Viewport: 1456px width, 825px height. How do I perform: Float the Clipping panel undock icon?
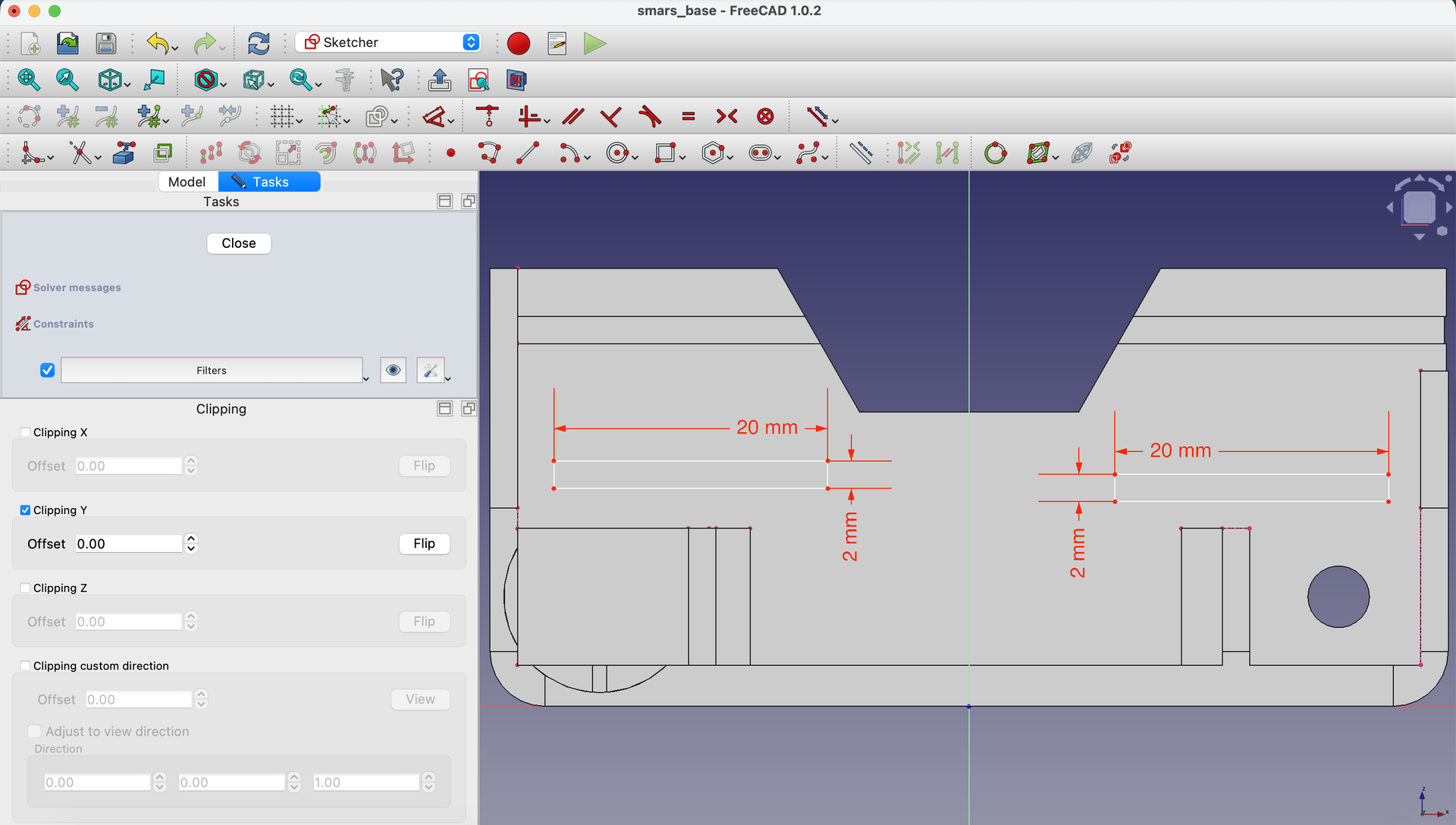click(x=469, y=409)
